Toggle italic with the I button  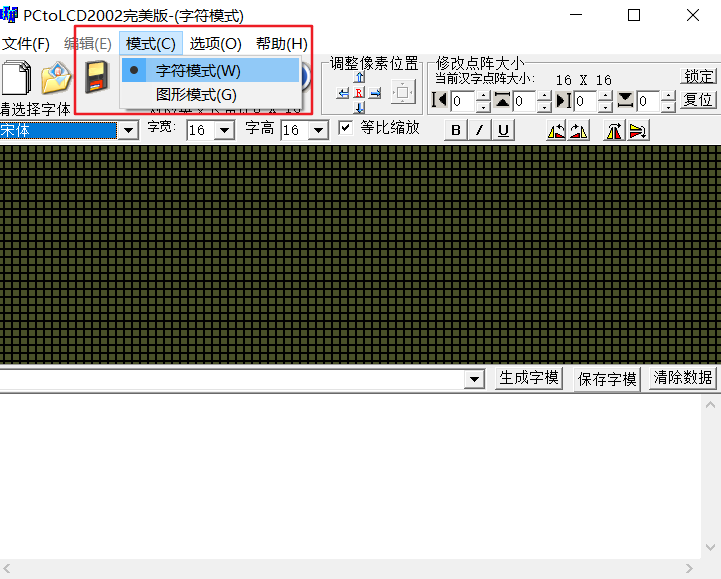[480, 131]
